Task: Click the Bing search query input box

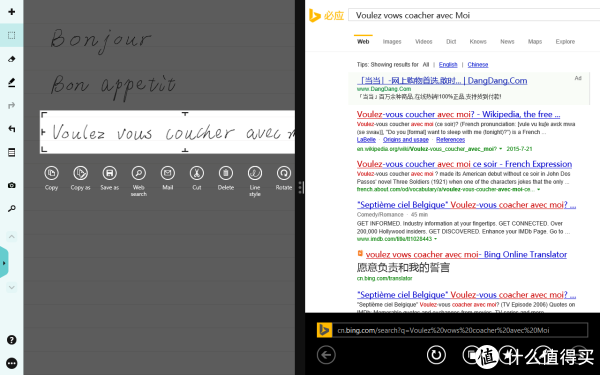Action: click(x=474, y=15)
